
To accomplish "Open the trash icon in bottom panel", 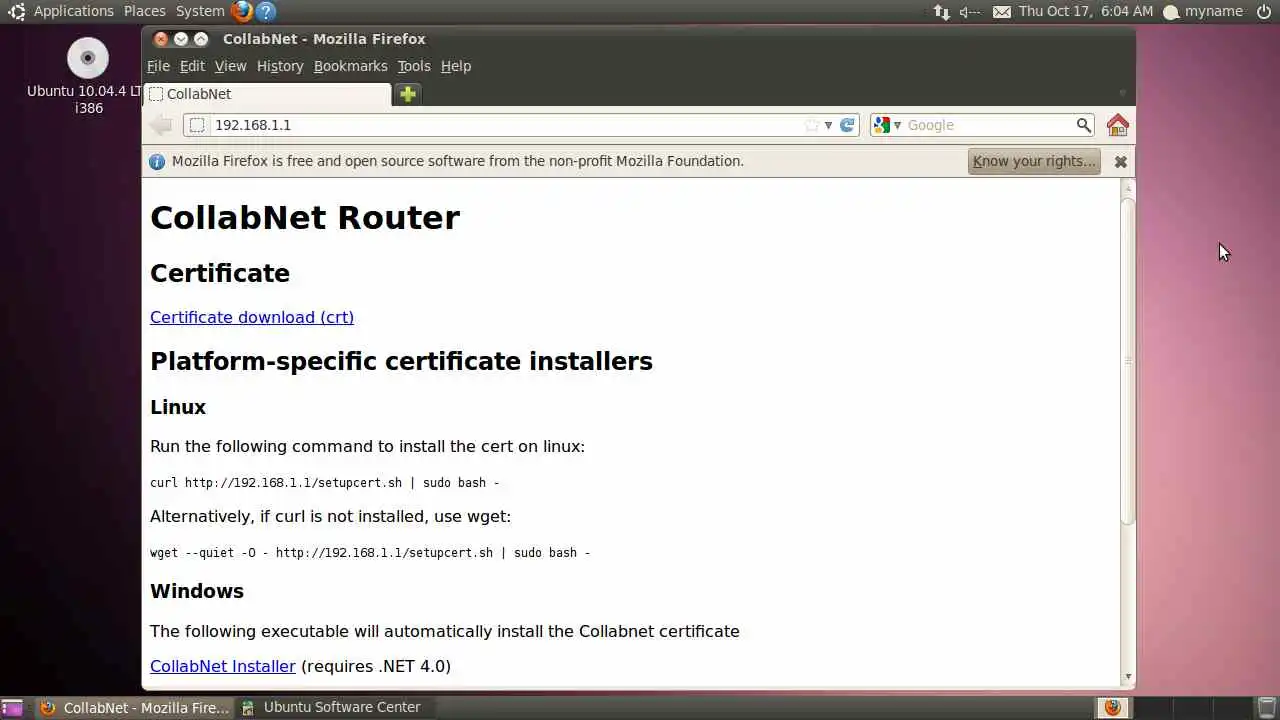I will (1266, 707).
